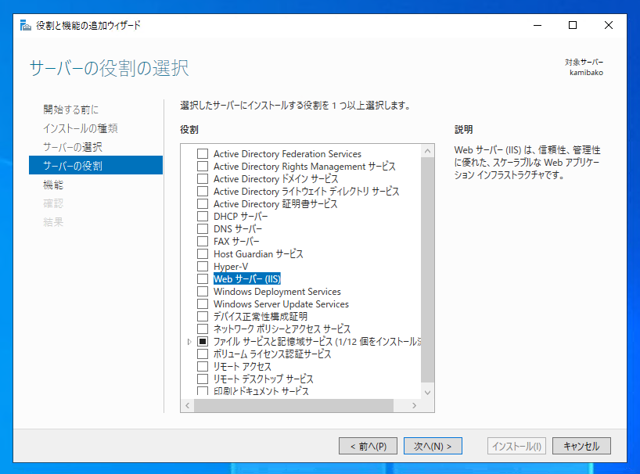
Task: Click the 次へ(N) > button
Action: click(433, 446)
